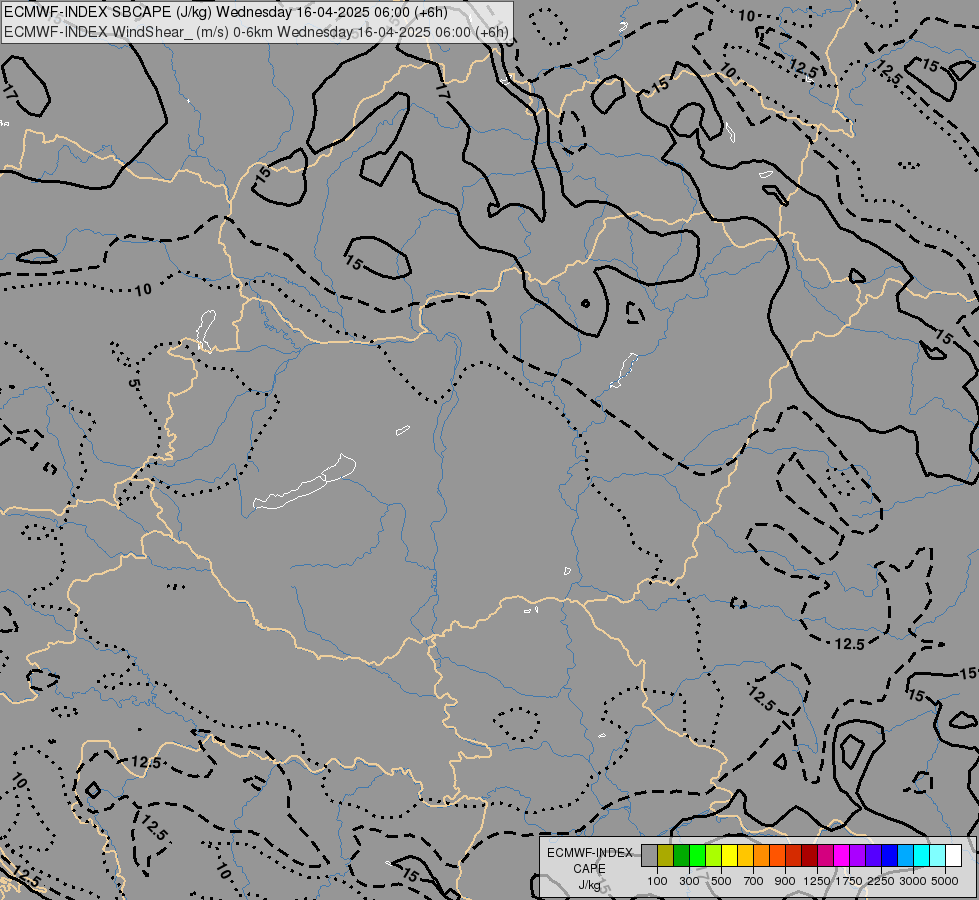The image size is (979, 900).
Task: Pick the dark green legend swatch
Action: [x=681, y=855]
